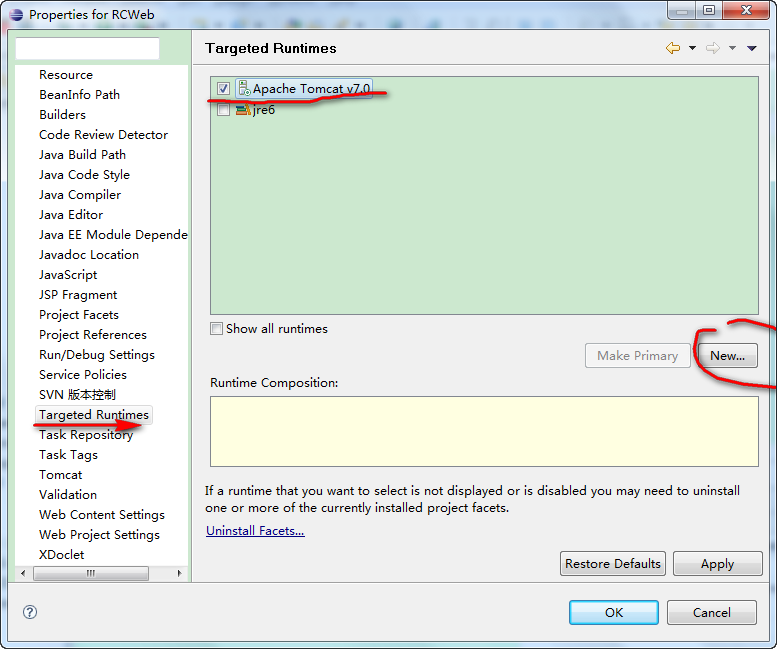Image resolution: width=777 pixels, height=649 pixels.
Task: Uncheck the Apache Tomcat v7.0 checkbox
Action: click(x=223, y=89)
